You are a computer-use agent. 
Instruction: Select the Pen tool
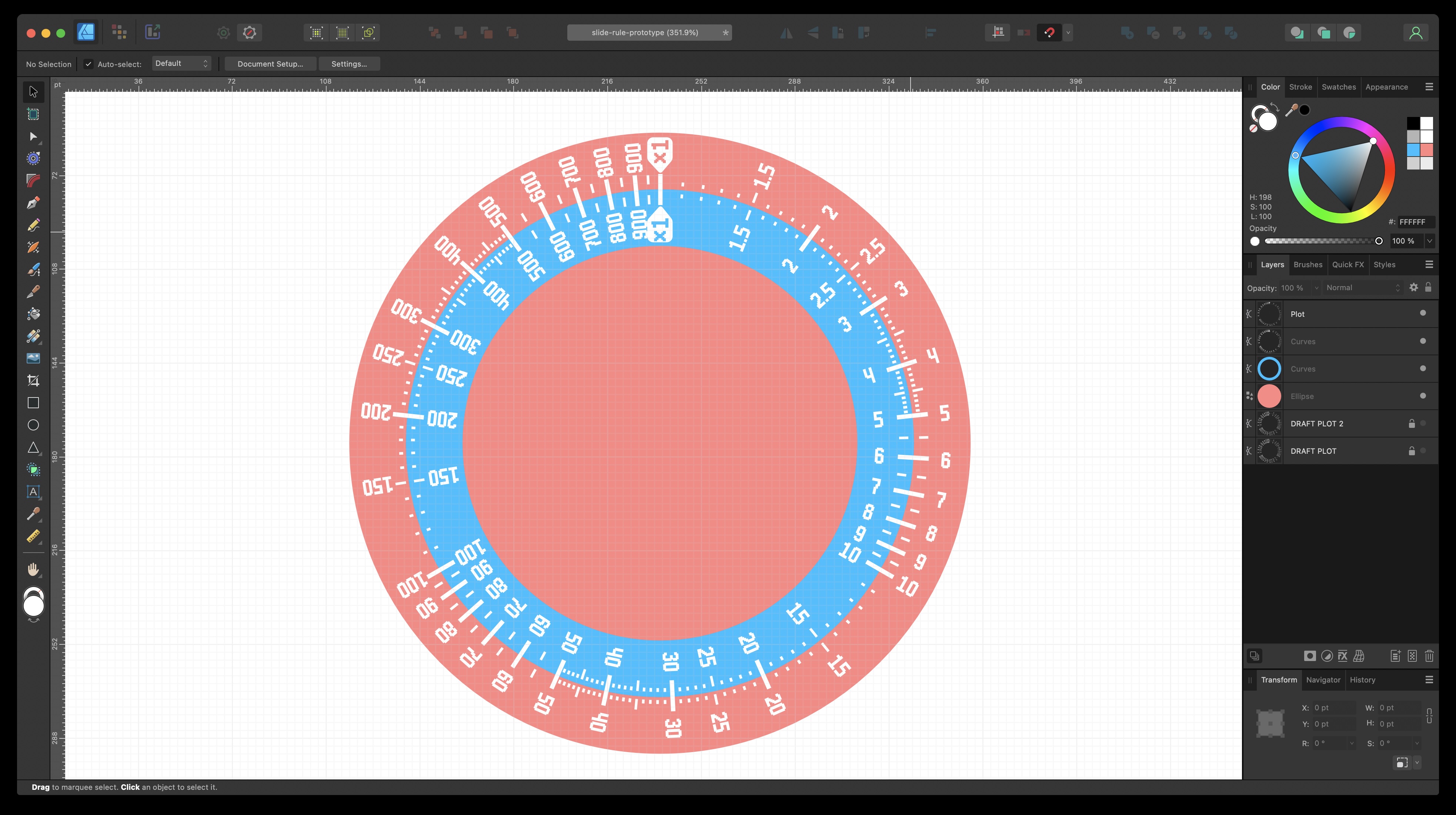[x=33, y=203]
